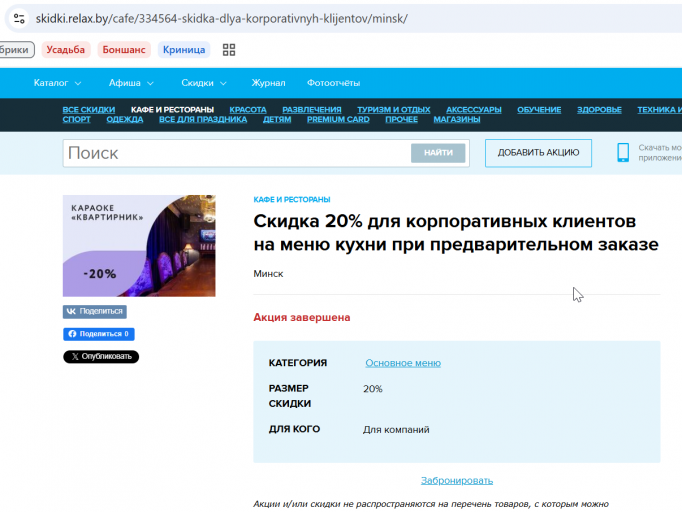Expand the Каталог dropdown menu
The image size is (682, 512).
coord(57,83)
